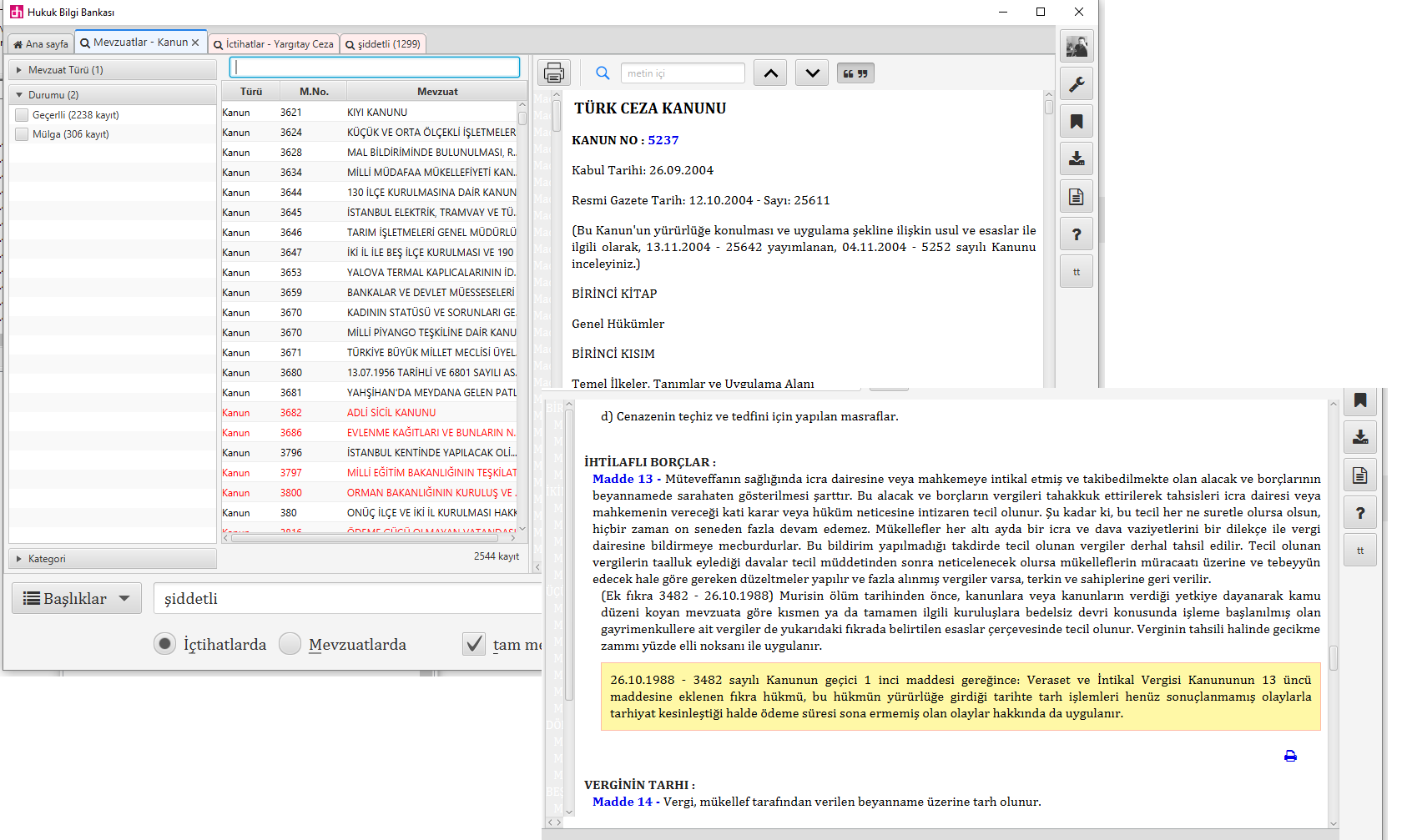The height and width of the screenshot is (840, 1412).
Task: Click bookmark icon in lower document window
Action: pyautogui.click(x=1360, y=400)
